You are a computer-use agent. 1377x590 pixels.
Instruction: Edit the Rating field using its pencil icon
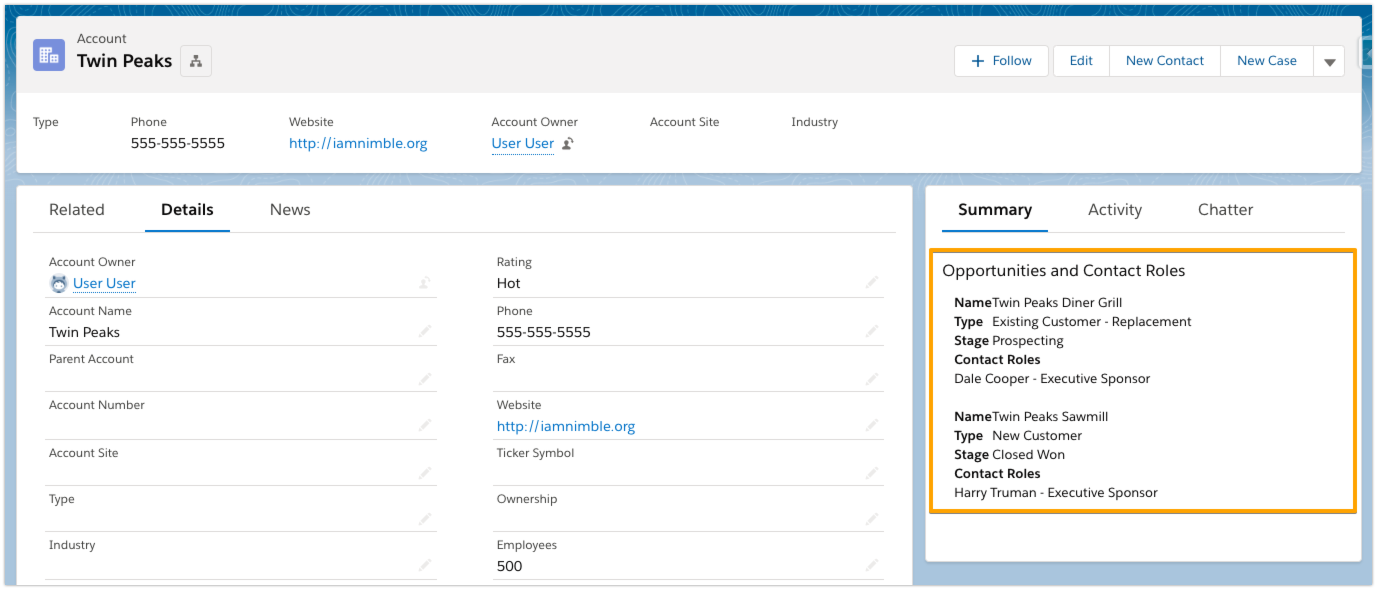point(871,283)
